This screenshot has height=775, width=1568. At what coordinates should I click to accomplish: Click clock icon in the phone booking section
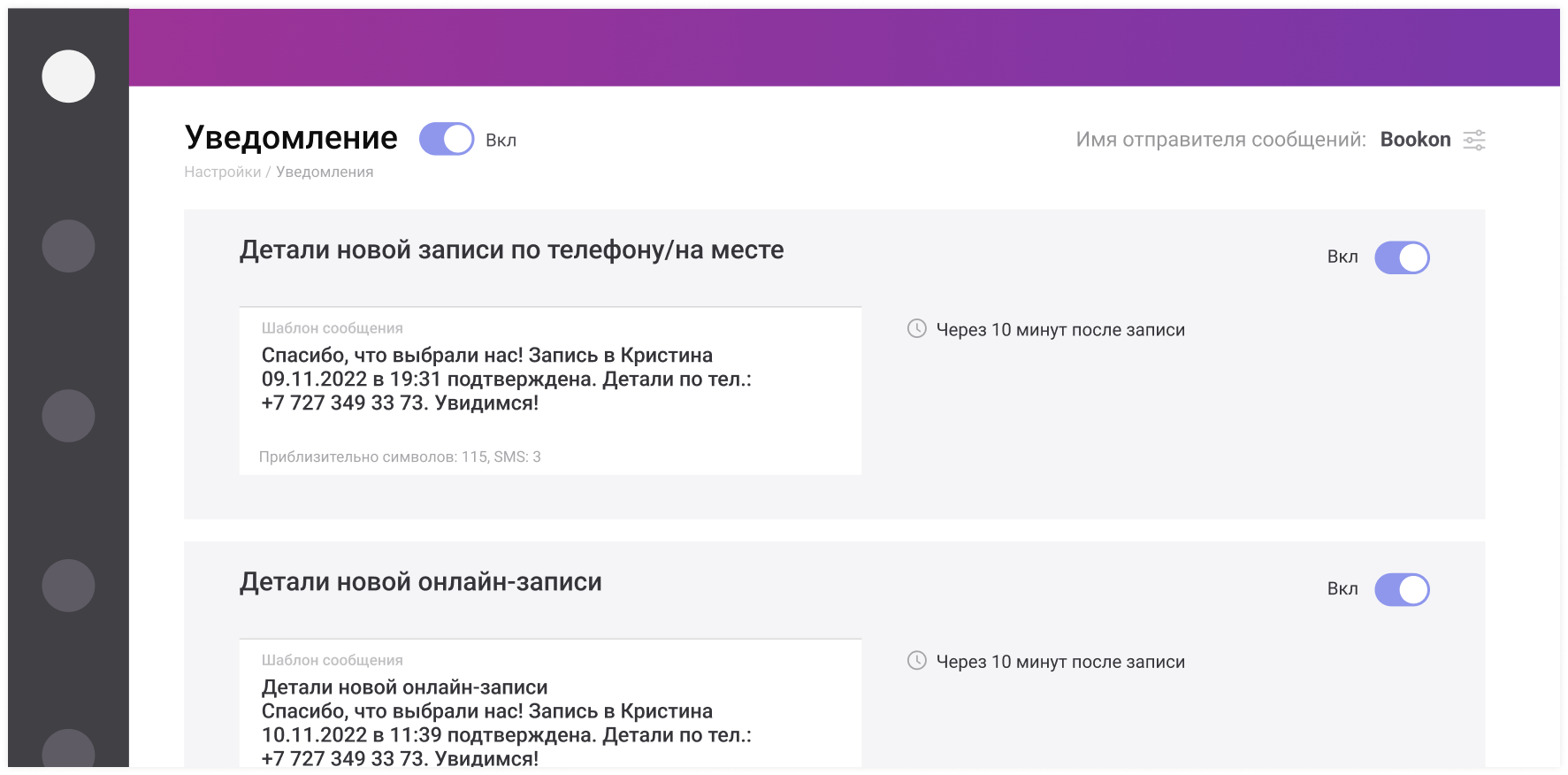pos(917,329)
